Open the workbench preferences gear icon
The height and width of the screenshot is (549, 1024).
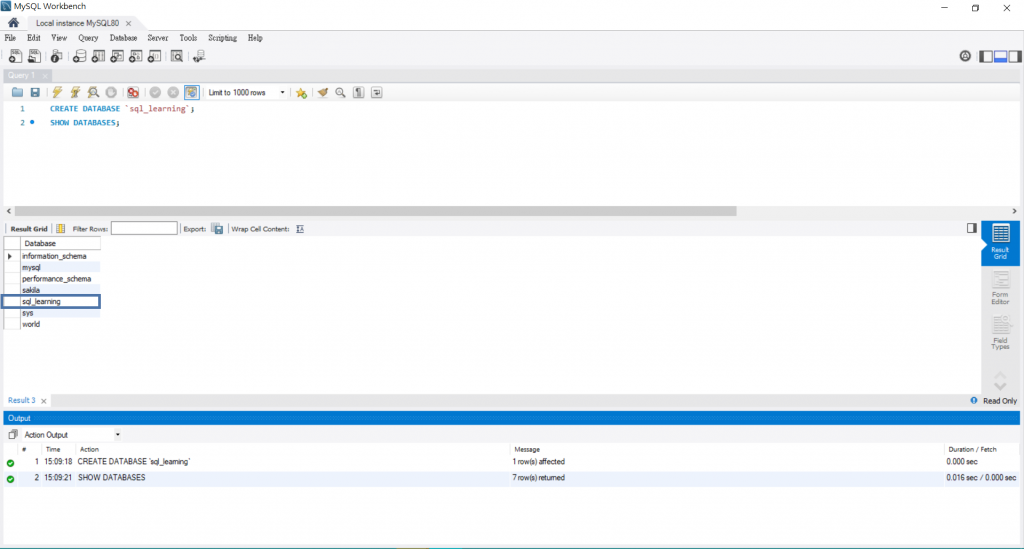(x=965, y=56)
